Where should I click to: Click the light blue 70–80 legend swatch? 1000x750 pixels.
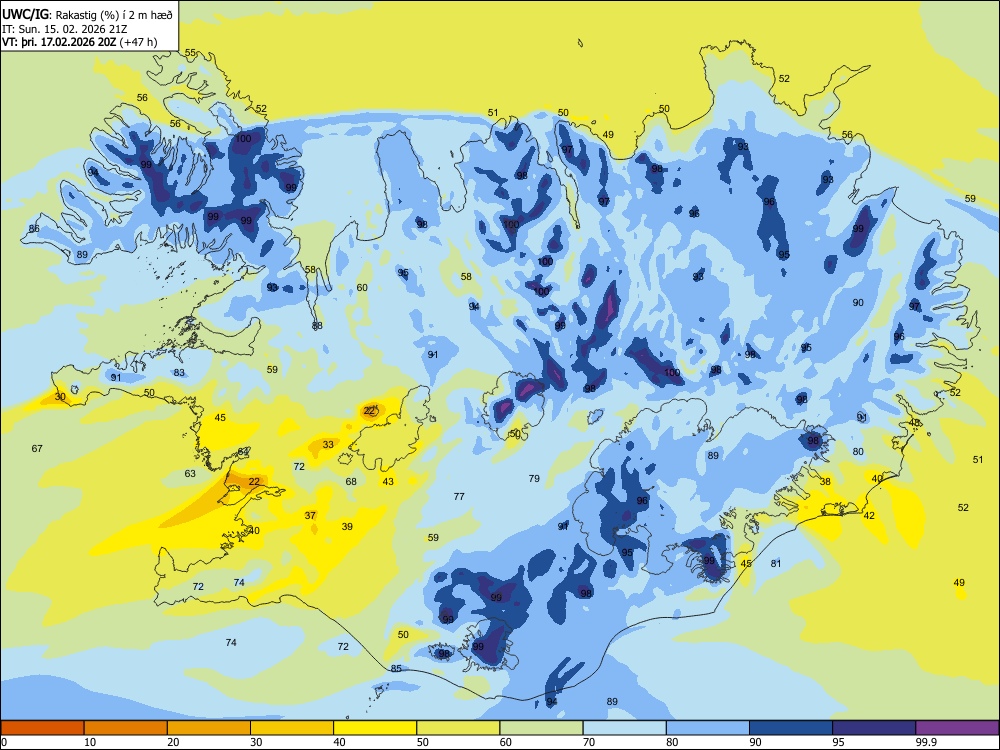[624, 728]
